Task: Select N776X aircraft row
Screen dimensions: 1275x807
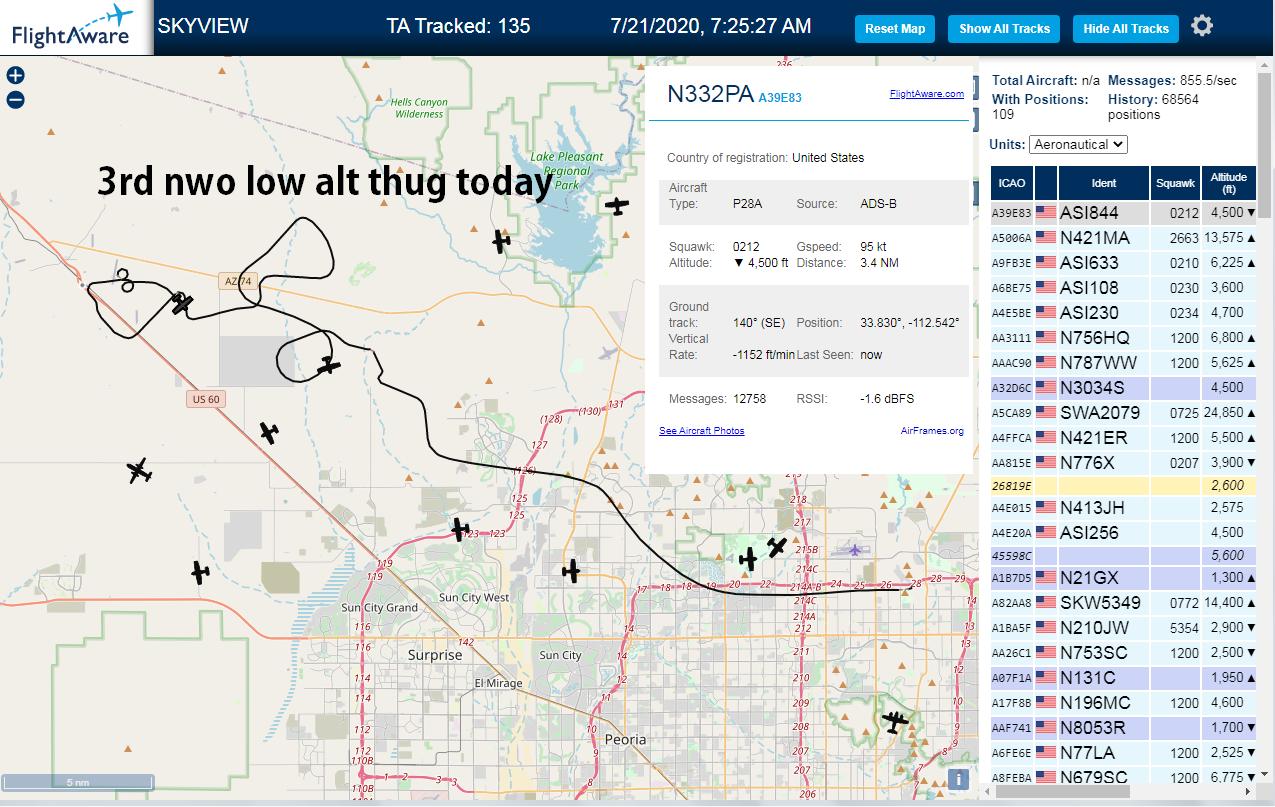Action: pyautogui.click(x=1123, y=462)
